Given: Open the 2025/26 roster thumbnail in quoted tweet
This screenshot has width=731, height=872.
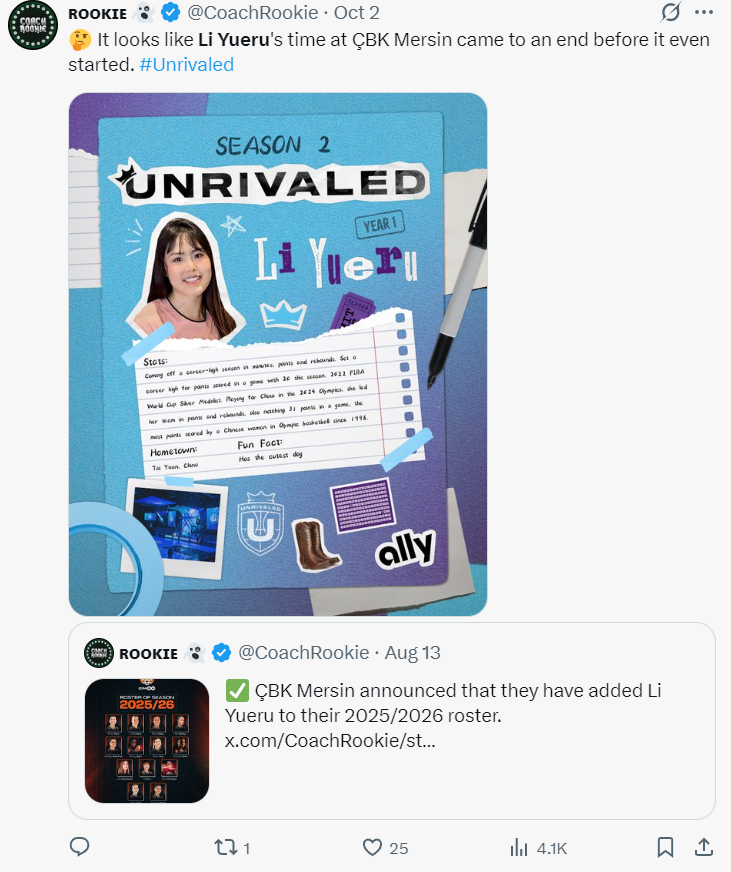Looking at the screenshot, I should click(x=147, y=741).
